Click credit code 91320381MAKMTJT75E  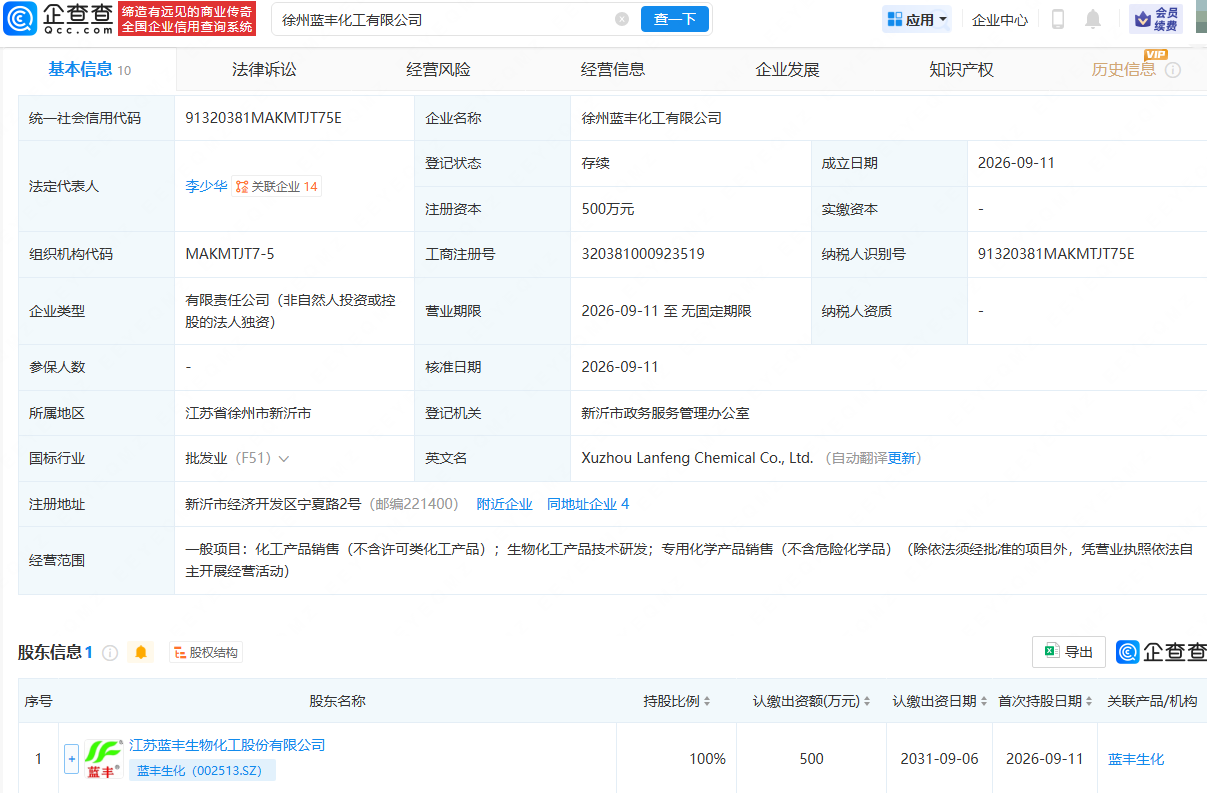coord(264,118)
